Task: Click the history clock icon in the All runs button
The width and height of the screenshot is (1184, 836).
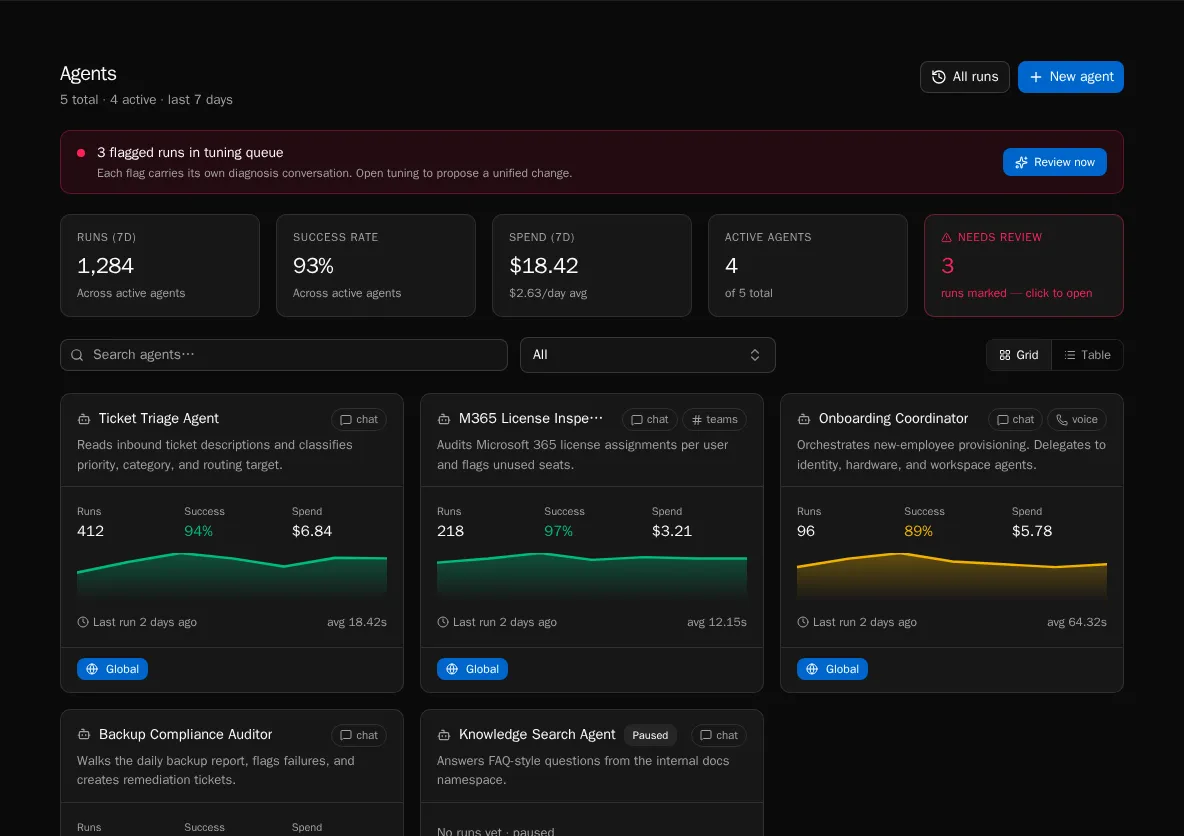Action: [938, 76]
